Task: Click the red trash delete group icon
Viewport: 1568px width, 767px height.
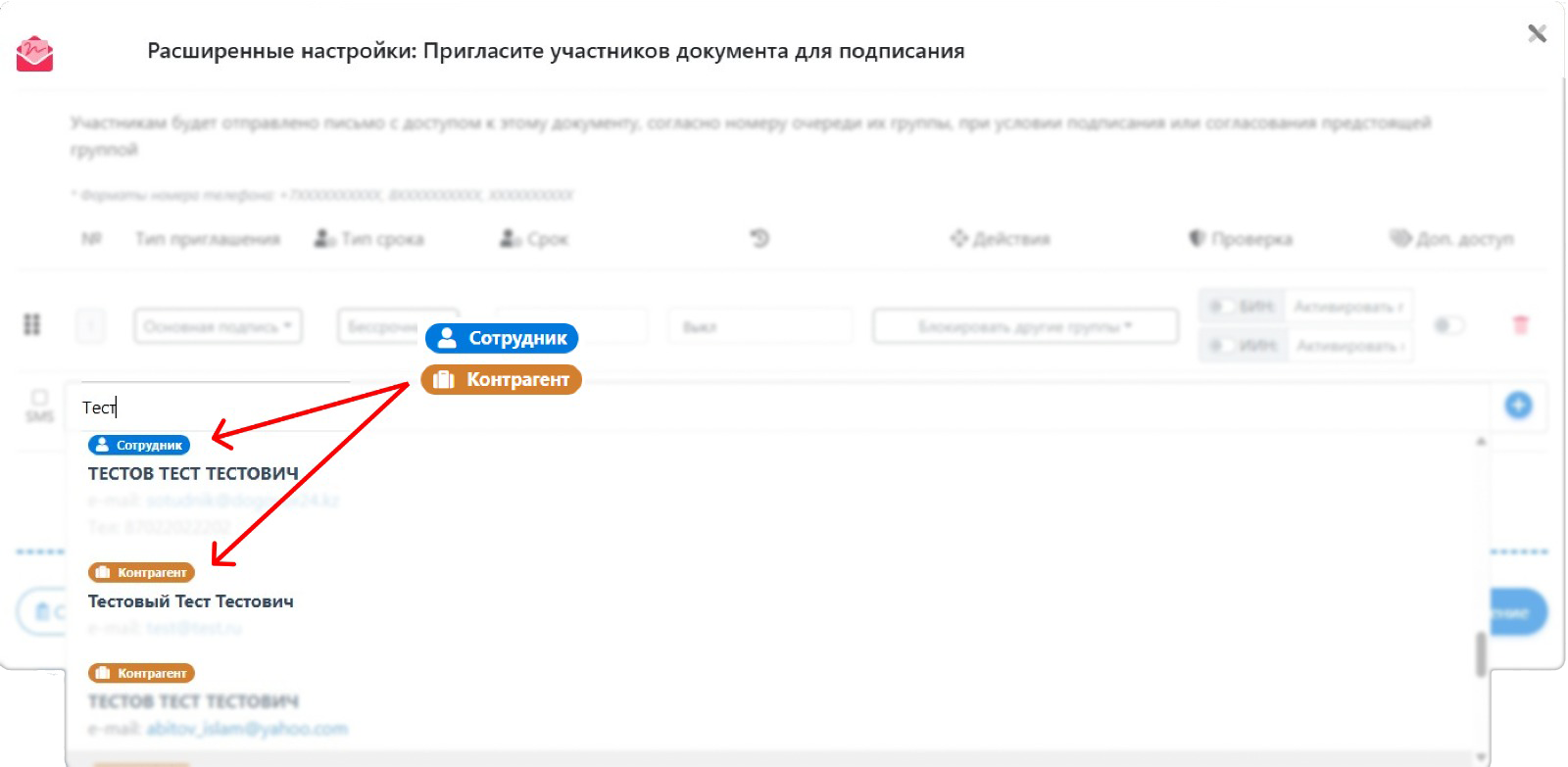Action: click(1520, 324)
